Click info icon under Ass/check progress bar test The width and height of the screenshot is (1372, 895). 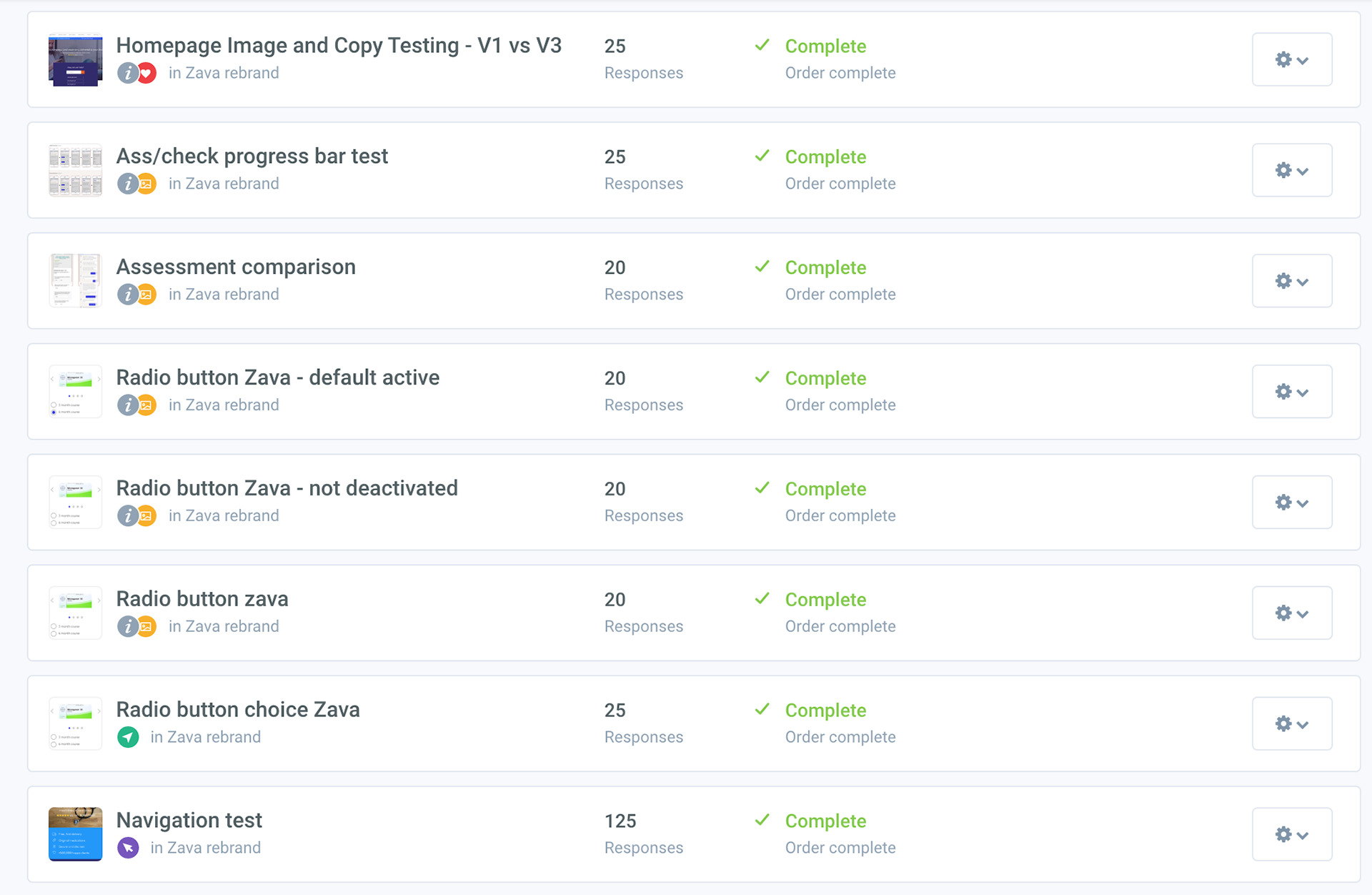(x=127, y=184)
